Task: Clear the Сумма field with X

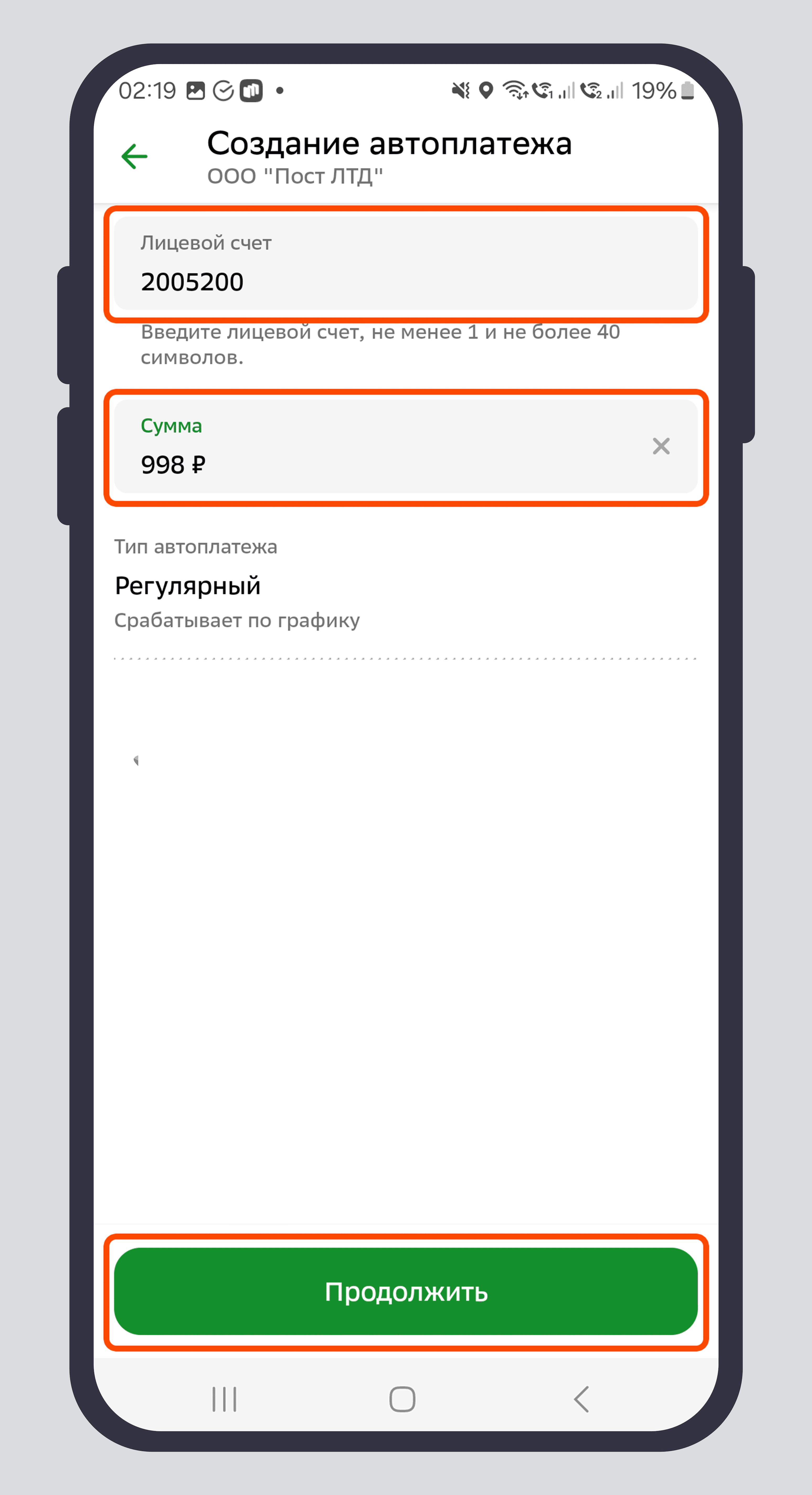Action: pos(661,446)
